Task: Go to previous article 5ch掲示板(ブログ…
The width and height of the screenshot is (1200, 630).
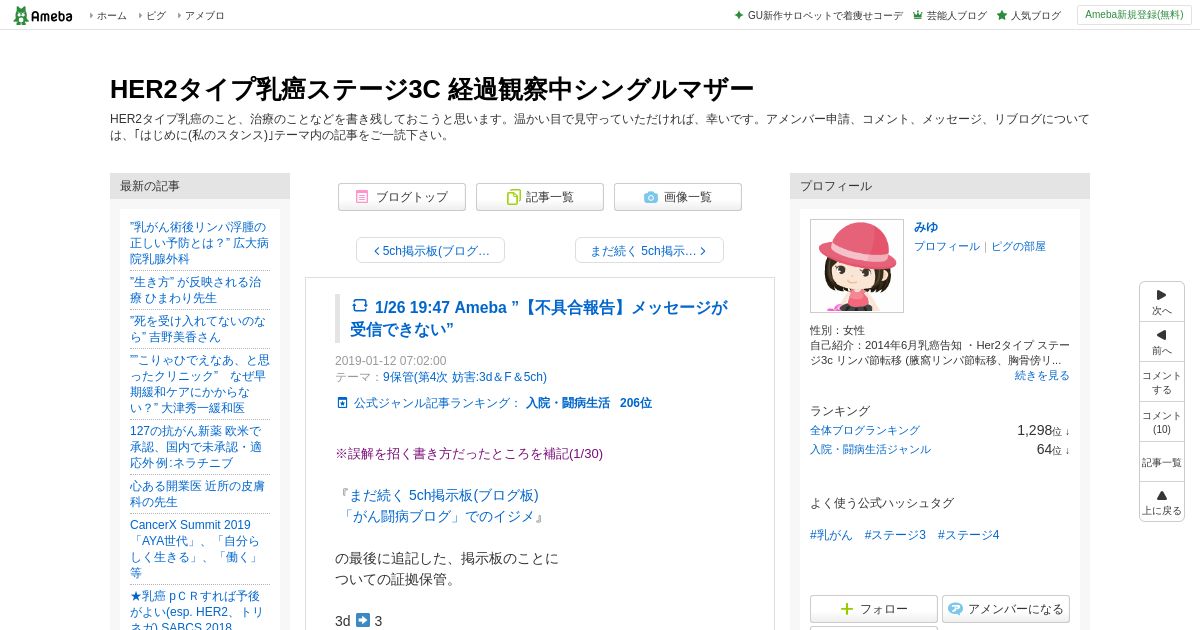Action: [x=430, y=251]
